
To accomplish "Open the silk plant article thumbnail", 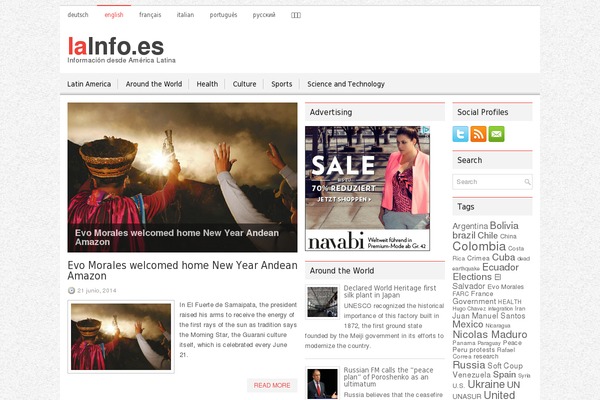I will pos(322,302).
